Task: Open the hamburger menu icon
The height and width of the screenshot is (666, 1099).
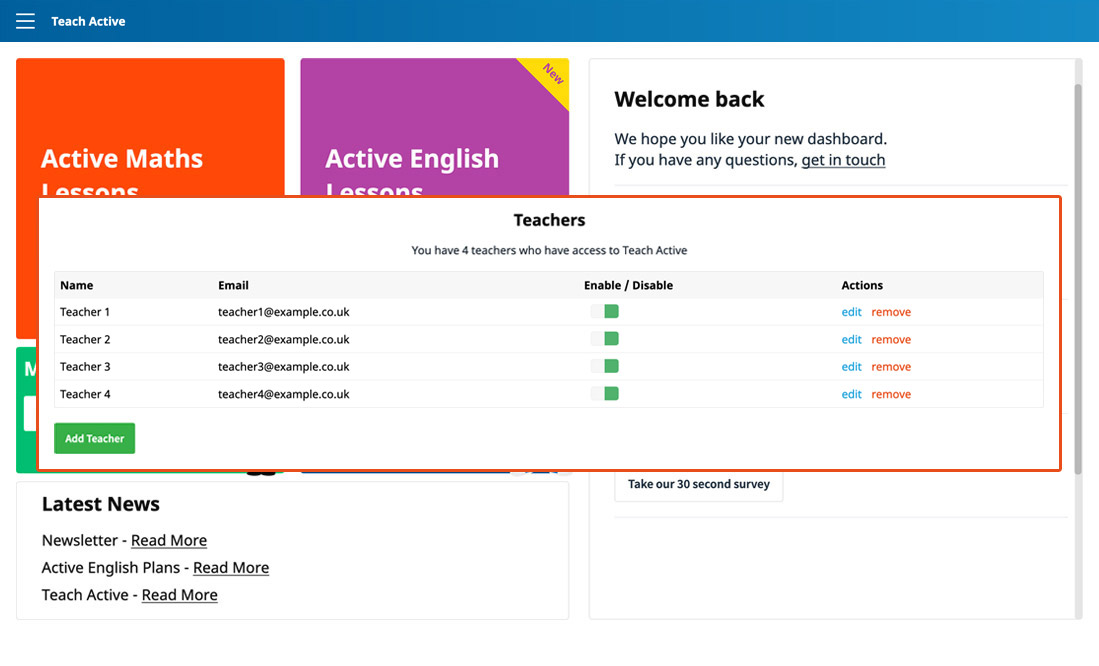Action: click(25, 21)
